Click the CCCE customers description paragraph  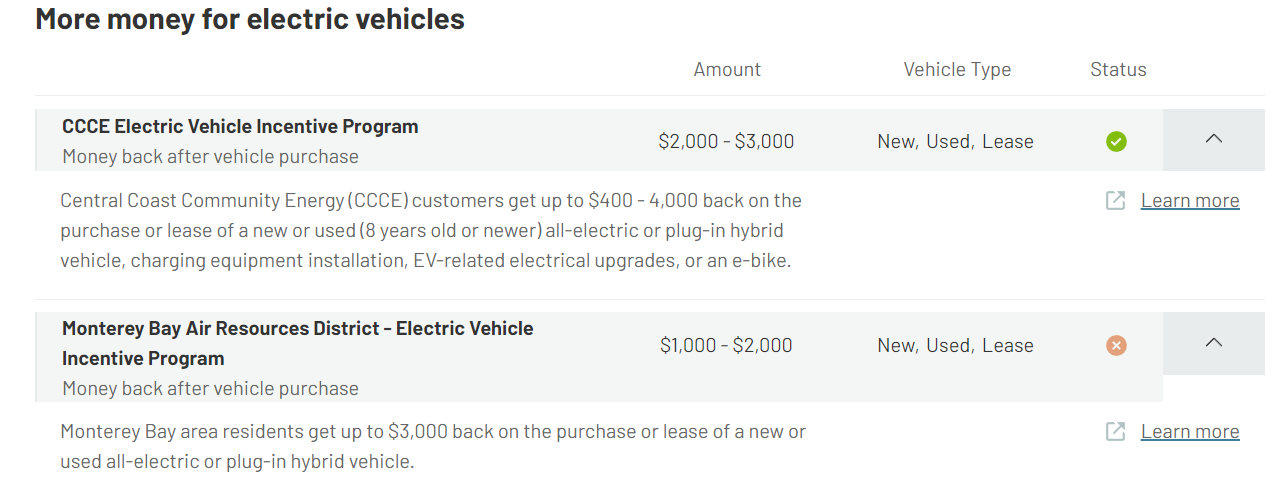coord(431,231)
